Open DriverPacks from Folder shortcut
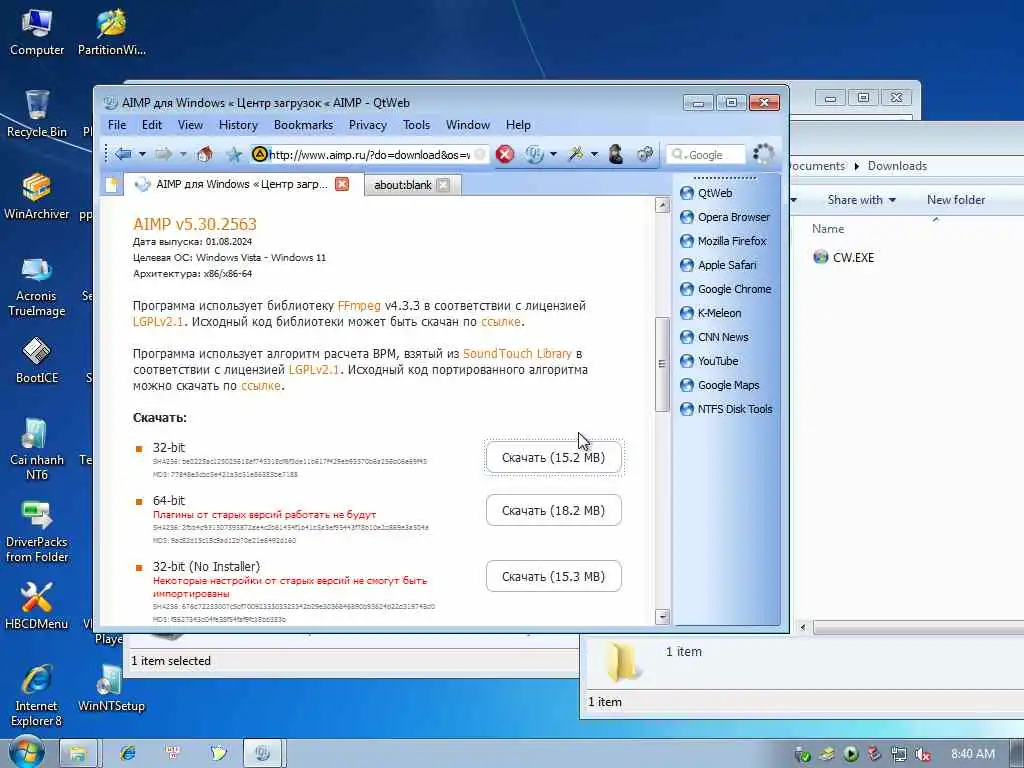This screenshot has width=1024, height=768. point(37,532)
